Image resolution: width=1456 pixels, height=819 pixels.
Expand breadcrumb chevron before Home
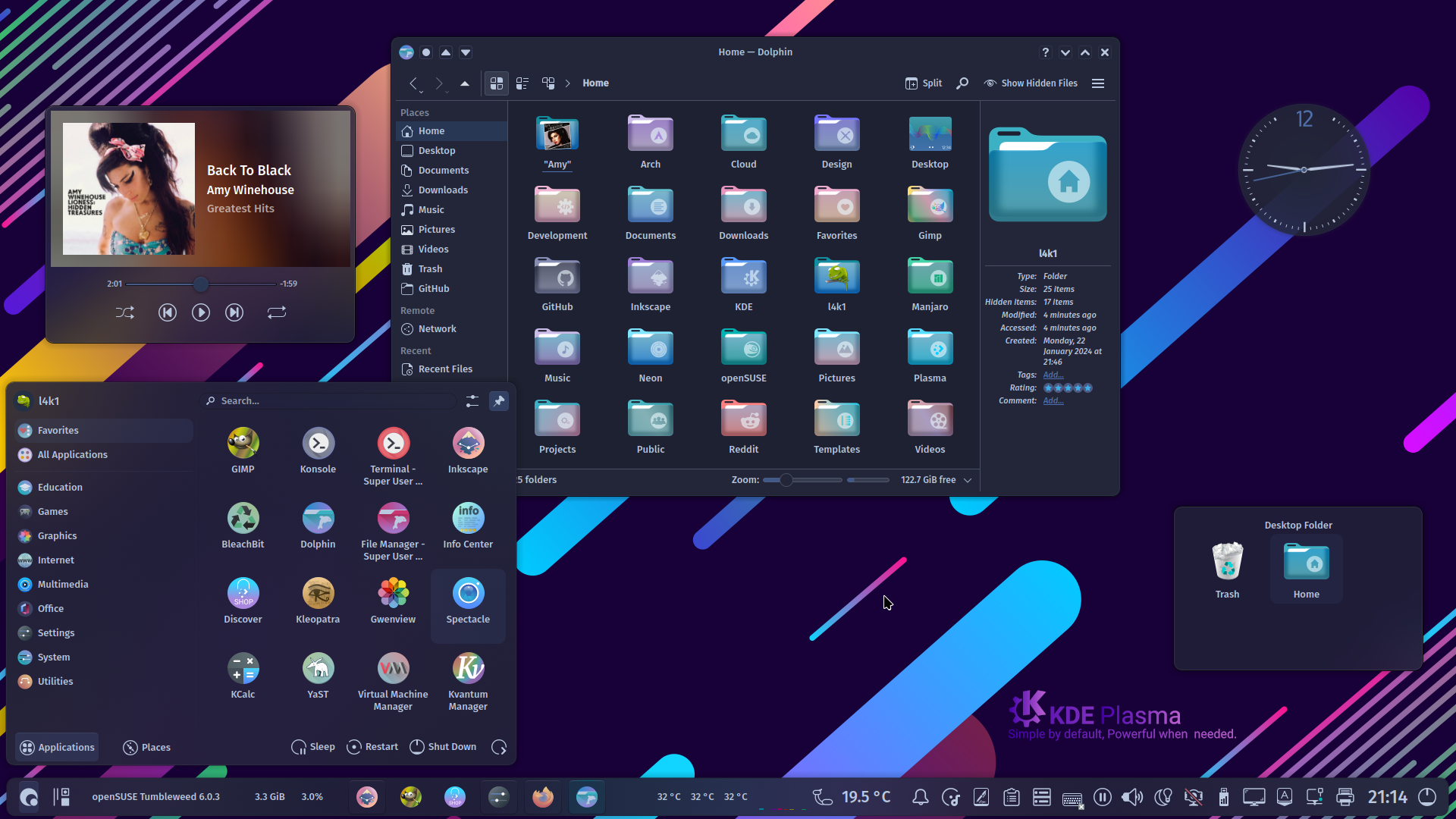click(x=567, y=83)
